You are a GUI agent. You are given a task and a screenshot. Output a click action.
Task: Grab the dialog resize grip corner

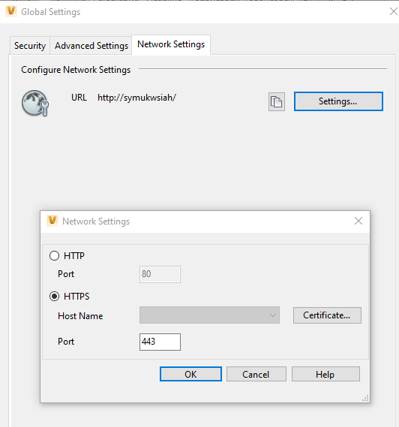coord(366,398)
